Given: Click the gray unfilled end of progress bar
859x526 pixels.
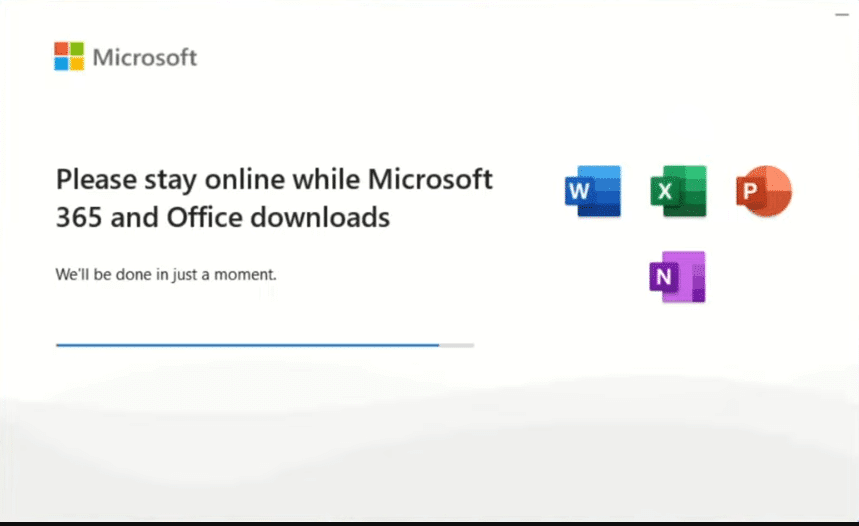Looking at the screenshot, I should pyautogui.click(x=457, y=345).
